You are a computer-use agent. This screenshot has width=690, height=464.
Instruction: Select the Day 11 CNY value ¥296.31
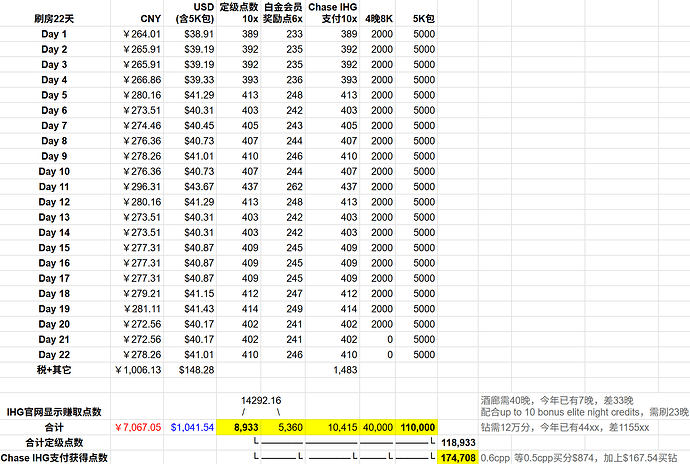[137, 187]
